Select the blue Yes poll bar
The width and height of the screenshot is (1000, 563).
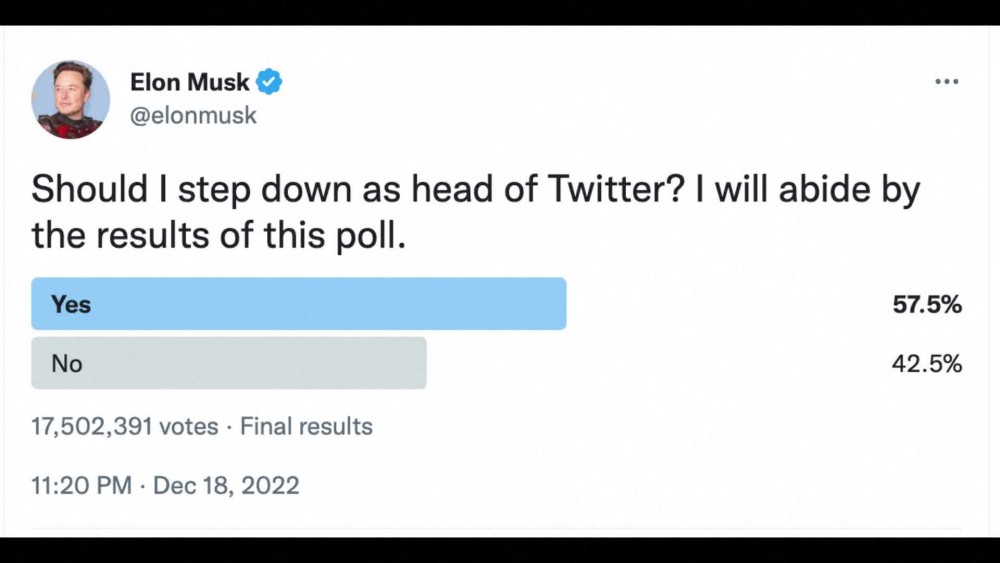tap(299, 304)
